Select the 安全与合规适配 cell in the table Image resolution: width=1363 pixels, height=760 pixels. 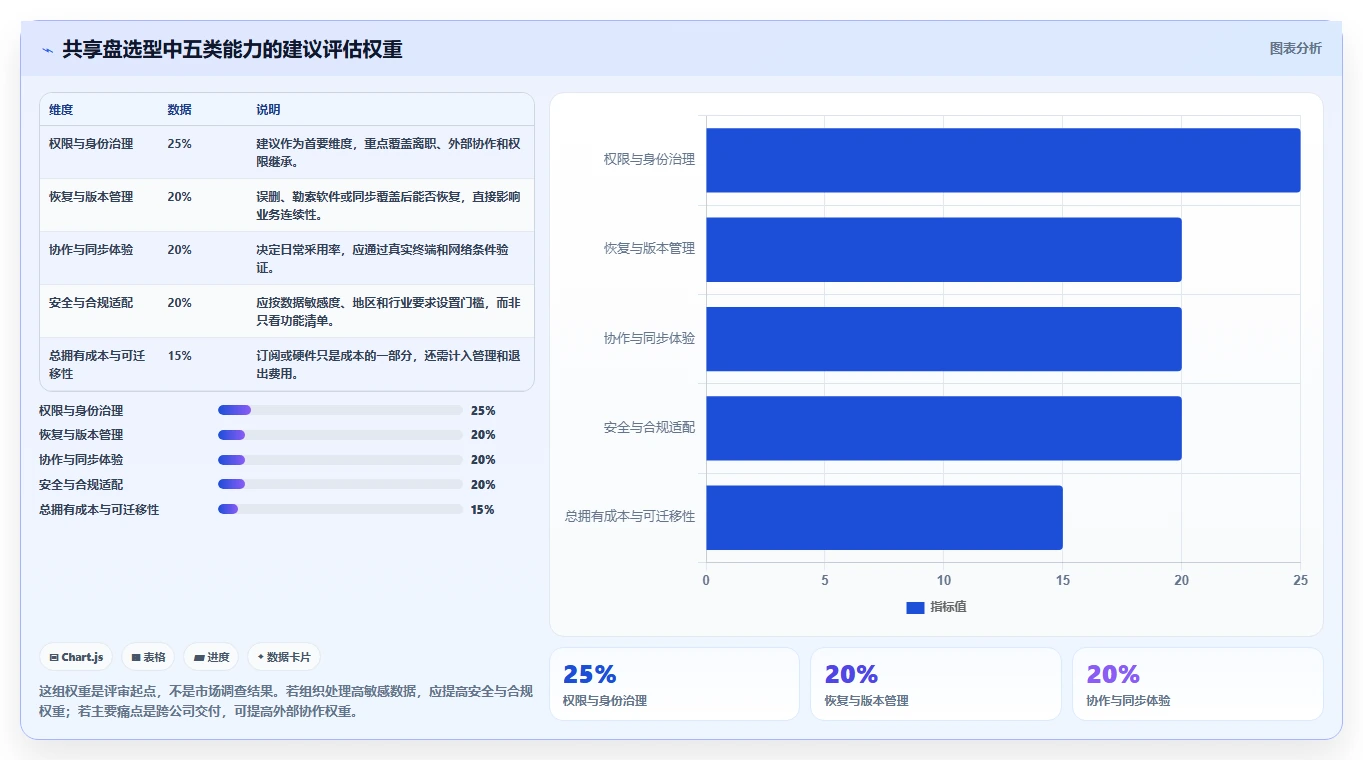pos(91,303)
